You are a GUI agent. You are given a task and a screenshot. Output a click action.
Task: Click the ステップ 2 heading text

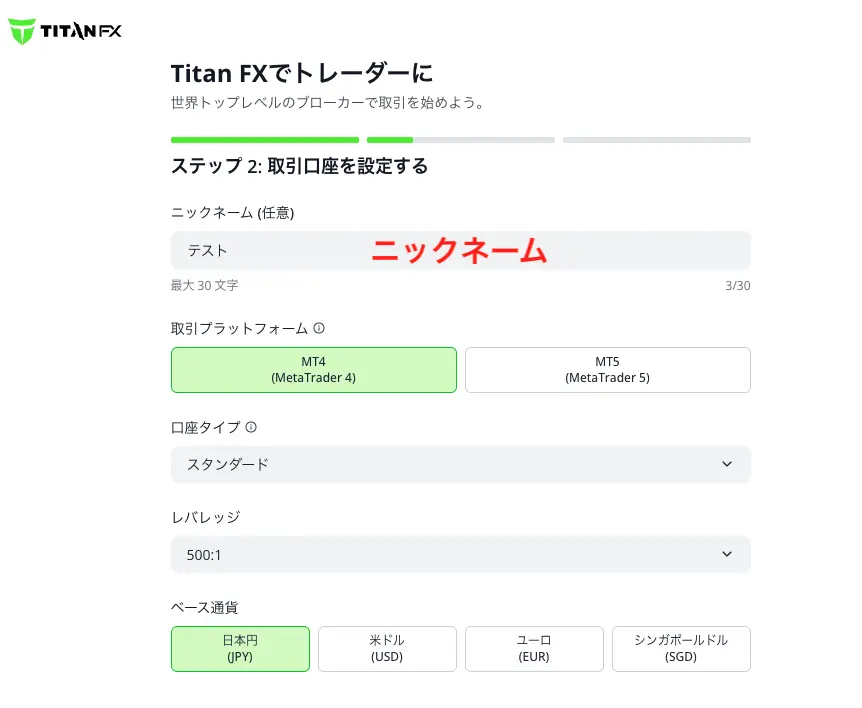click(x=300, y=165)
